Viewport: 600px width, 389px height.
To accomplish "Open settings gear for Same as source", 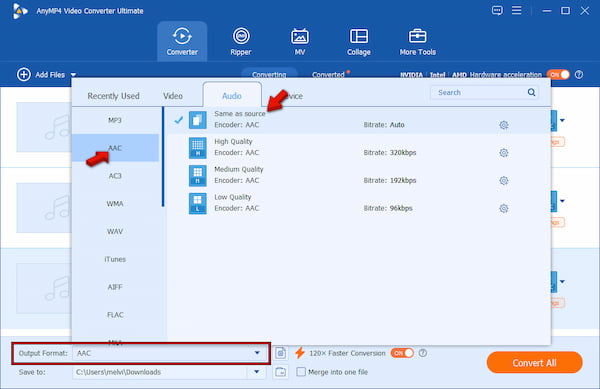I will click(504, 125).
